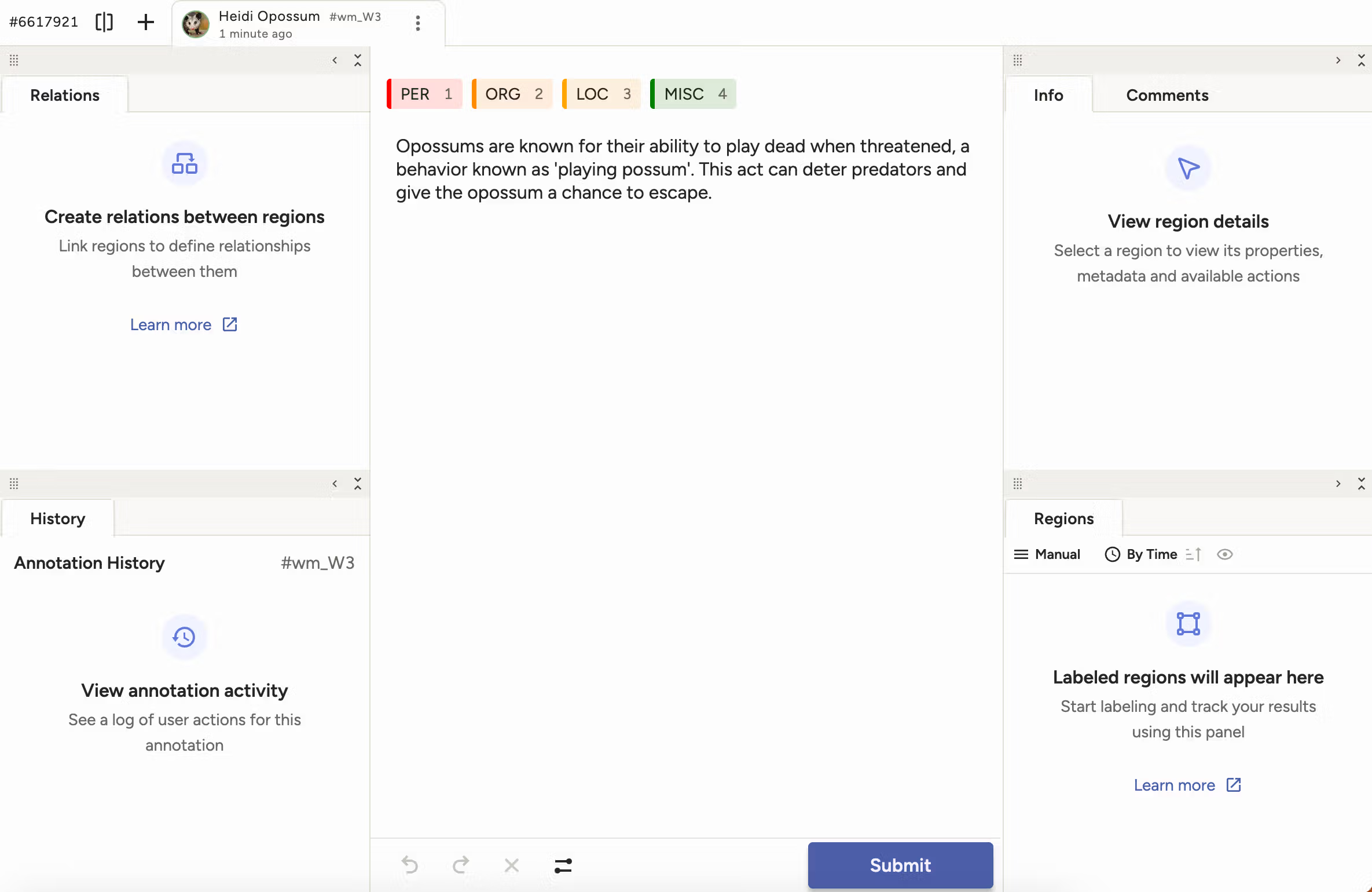
Task: Select the PER label
Action: click(425, 94)
